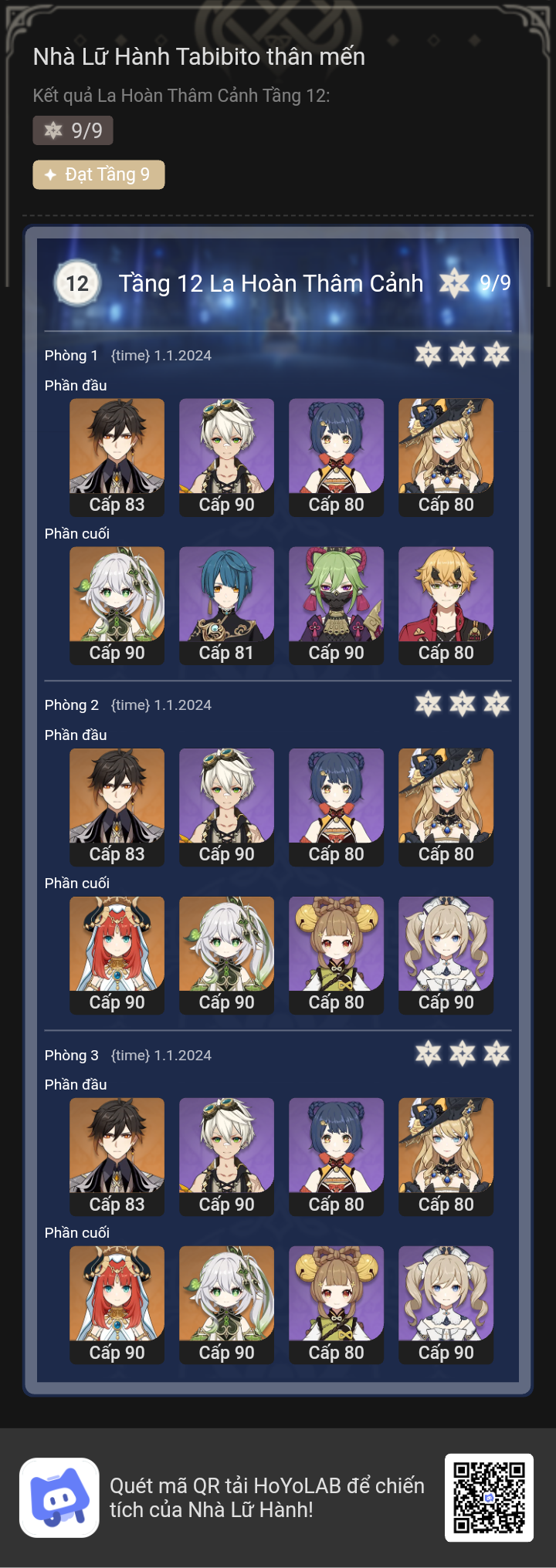Select the bell-haired Cấp 80 character in Phòng 3
Image resolution: width=556 pixels, height=1568 pixels.
point(336,1306)
